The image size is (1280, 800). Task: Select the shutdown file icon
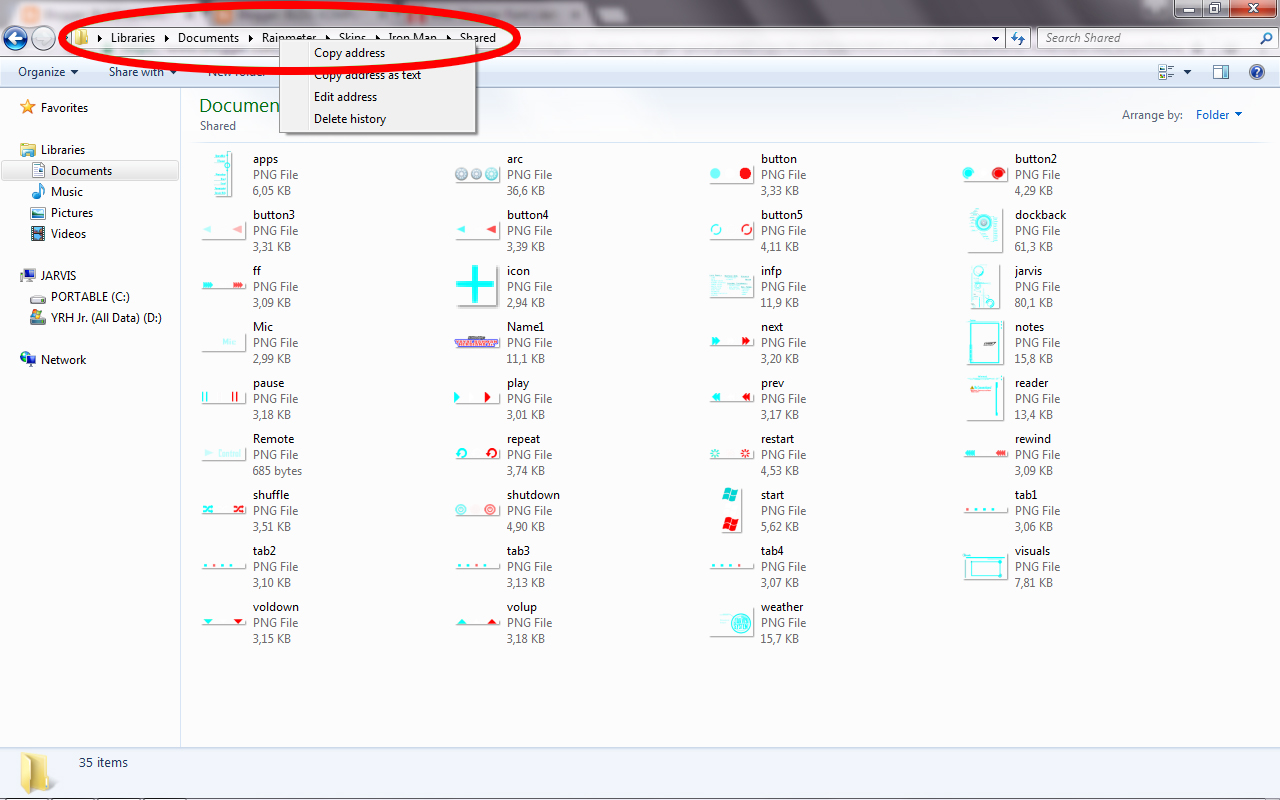tap(476, 510)
